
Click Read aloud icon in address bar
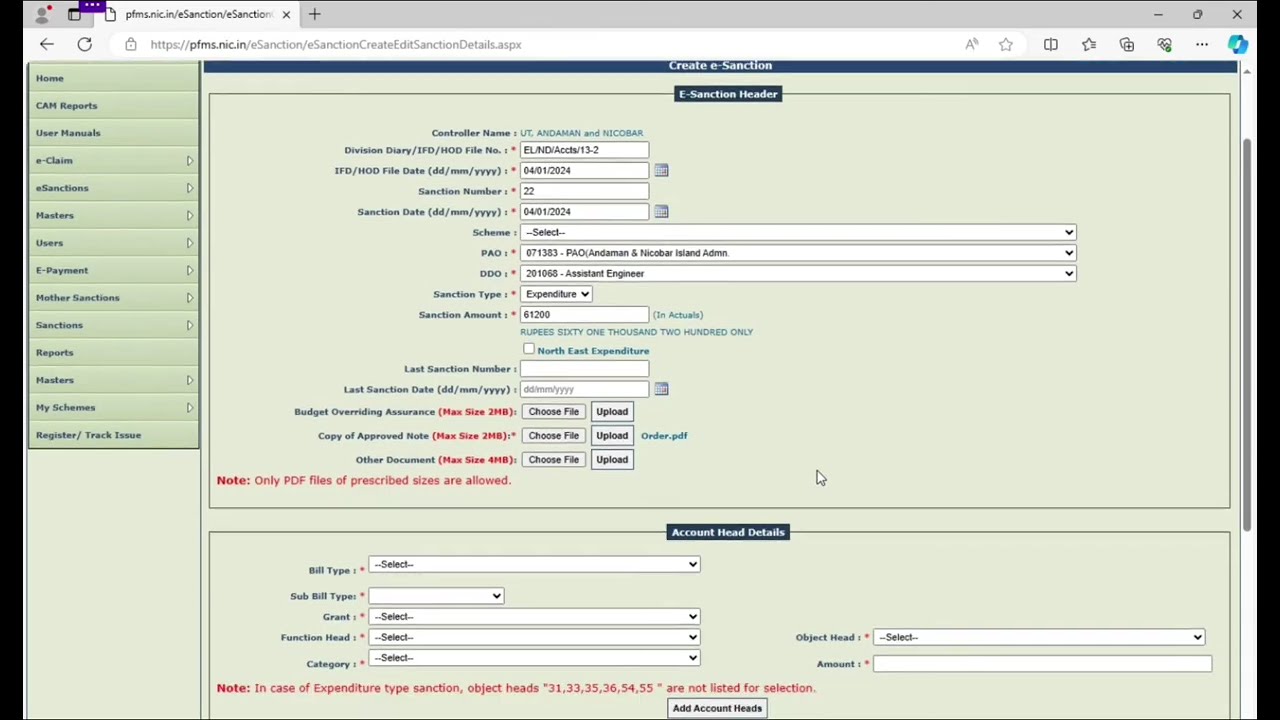point(972,44)
